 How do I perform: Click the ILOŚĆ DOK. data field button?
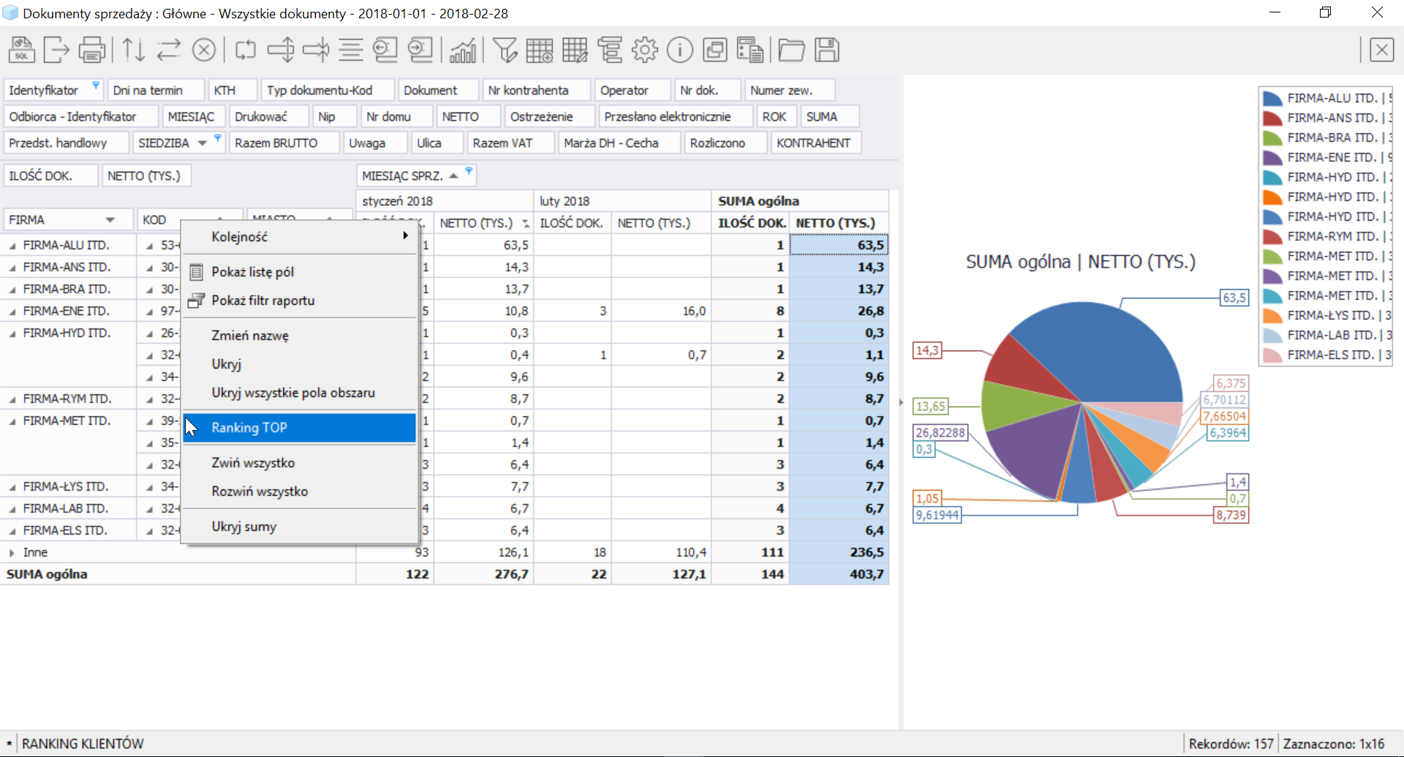click(x=50, y=176)
